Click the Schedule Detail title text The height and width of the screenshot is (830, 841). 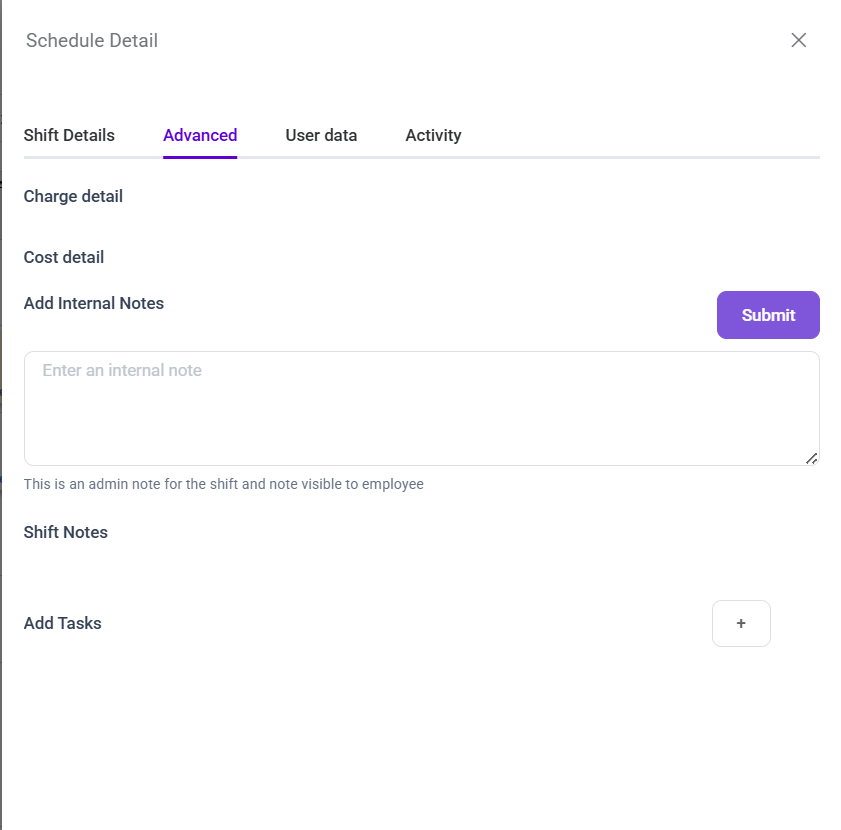pyautogui.click(x=92, y=41)
